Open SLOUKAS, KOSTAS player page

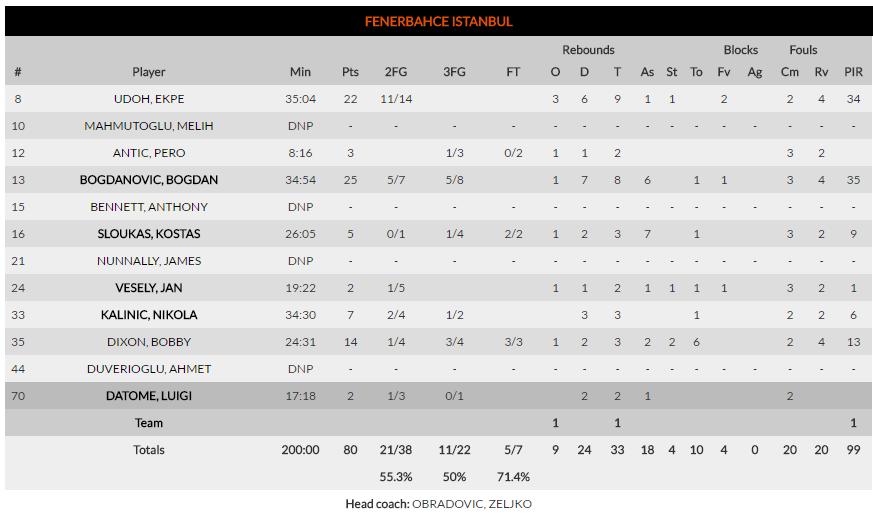149,234
